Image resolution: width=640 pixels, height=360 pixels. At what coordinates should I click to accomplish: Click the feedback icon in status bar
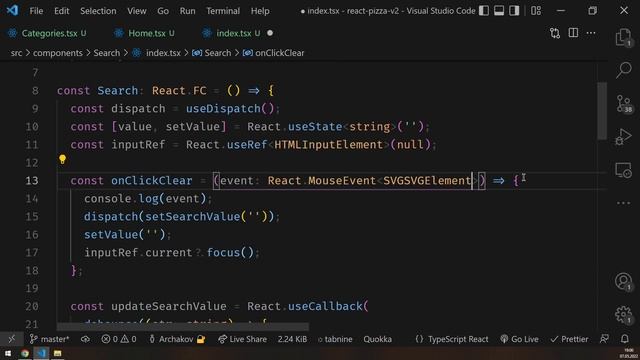(x=604, y=339)
